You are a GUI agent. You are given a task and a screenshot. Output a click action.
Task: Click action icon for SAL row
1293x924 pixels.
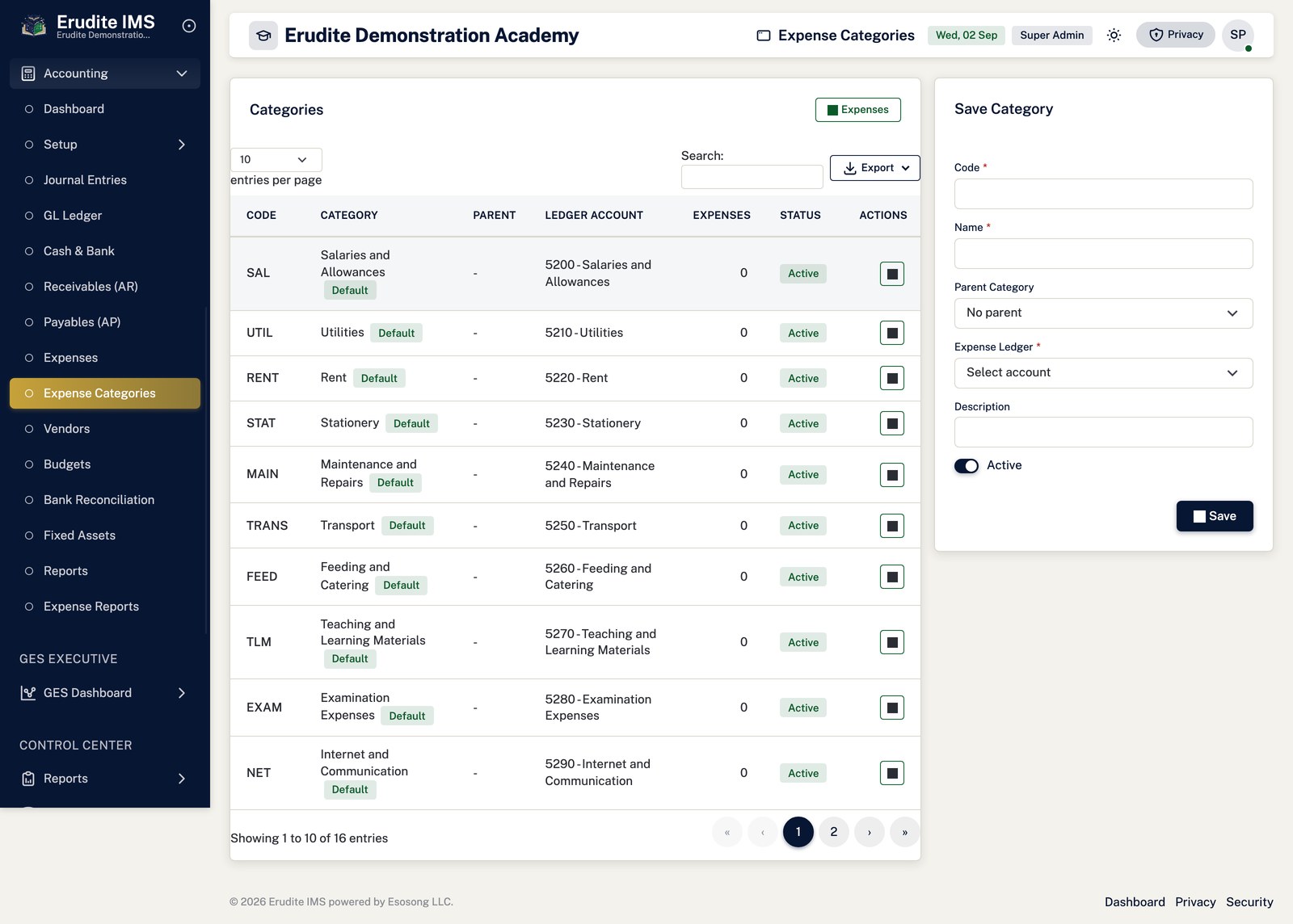pyautogui.click(x=892, y=274)
